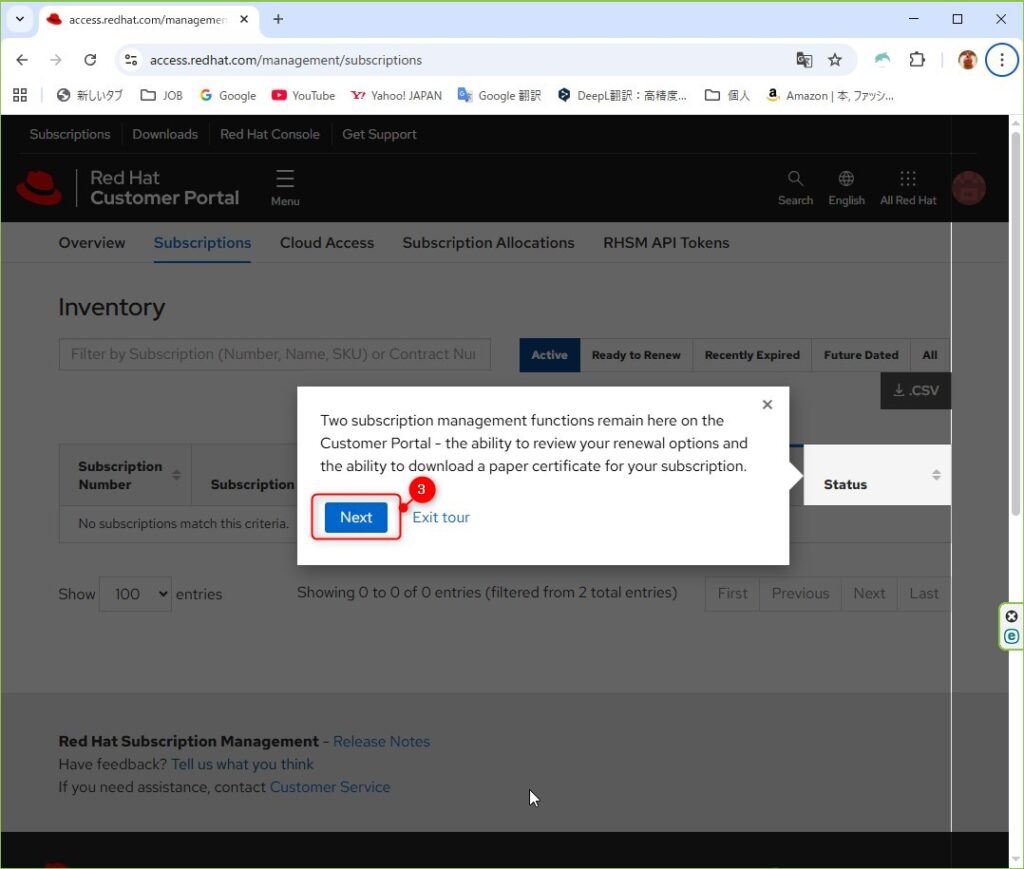Viewport: 1024px width, 869px height.
Task: Click the page vertical scrollbar
Action: [1016, 324]
